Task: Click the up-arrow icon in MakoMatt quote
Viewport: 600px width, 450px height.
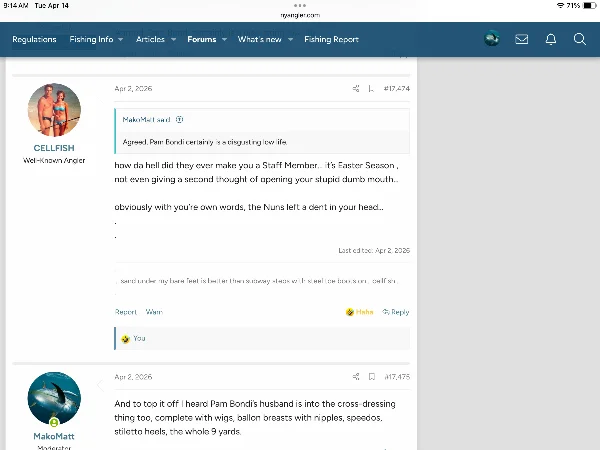Action: [x=180, y=119]
